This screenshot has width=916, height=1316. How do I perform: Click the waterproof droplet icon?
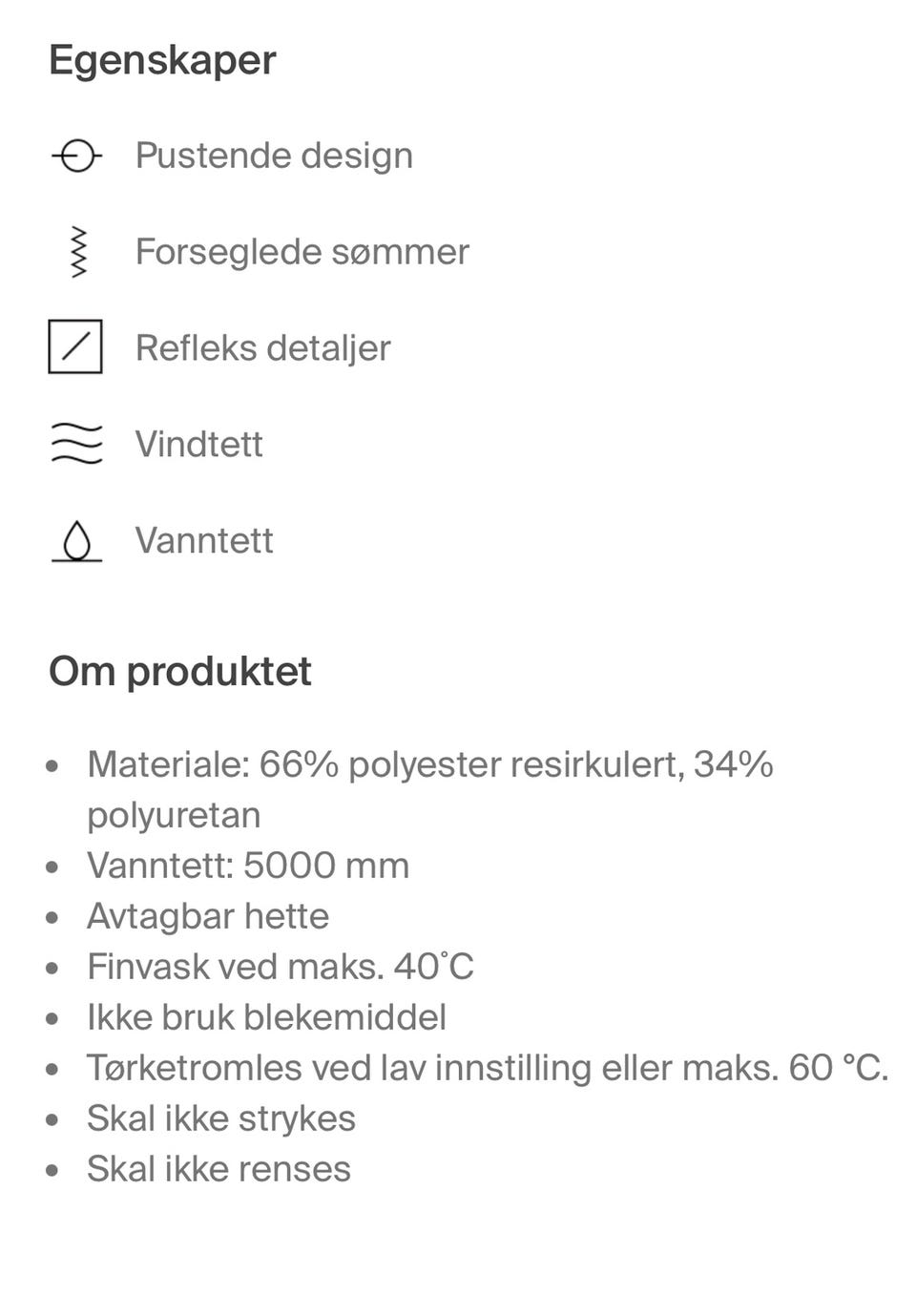(76, 541)
